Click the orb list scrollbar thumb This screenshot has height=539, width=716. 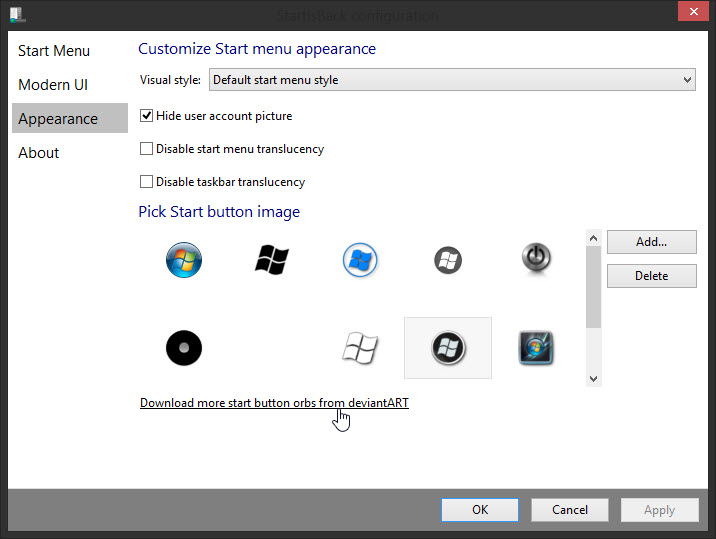593,287
